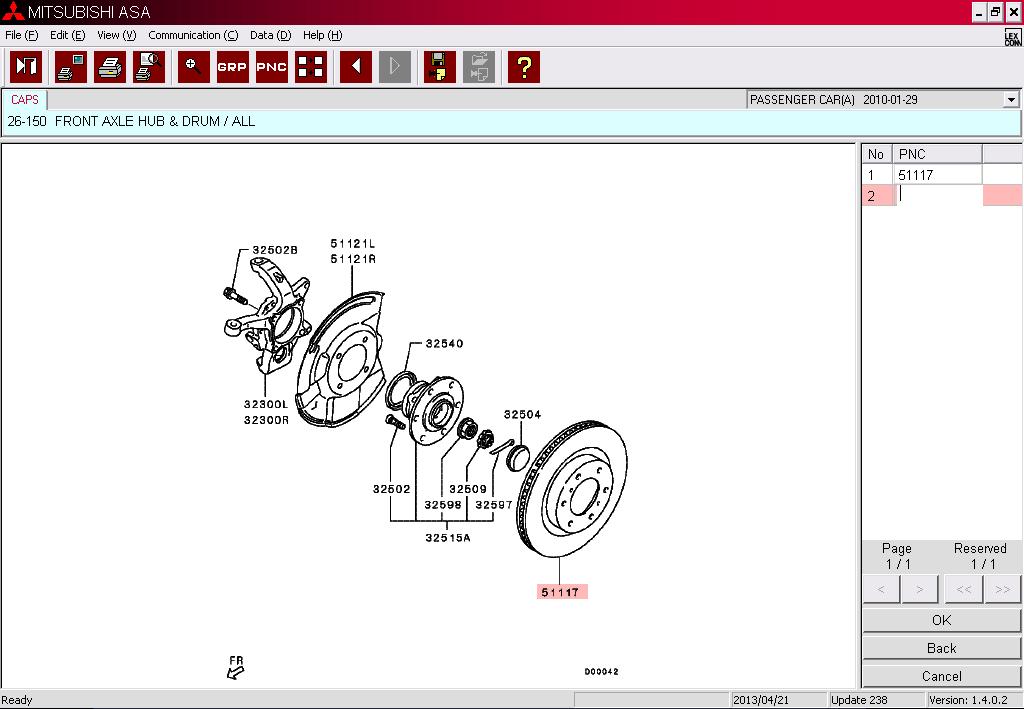
Task: Click the save floppy disk icon
Action: click(439, 67)
